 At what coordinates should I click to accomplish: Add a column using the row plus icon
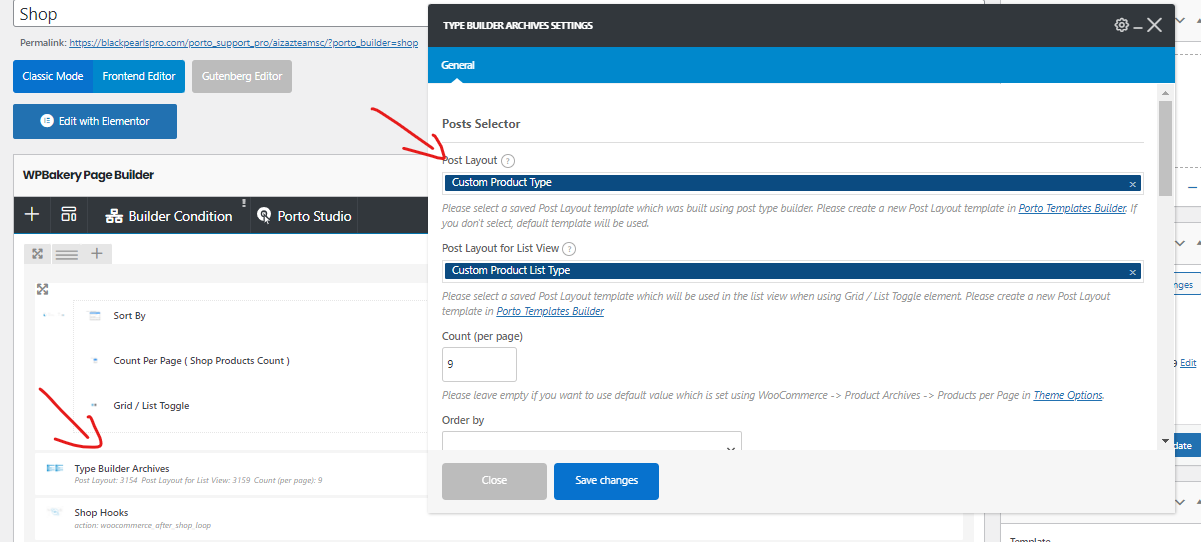tap(97, 254)
